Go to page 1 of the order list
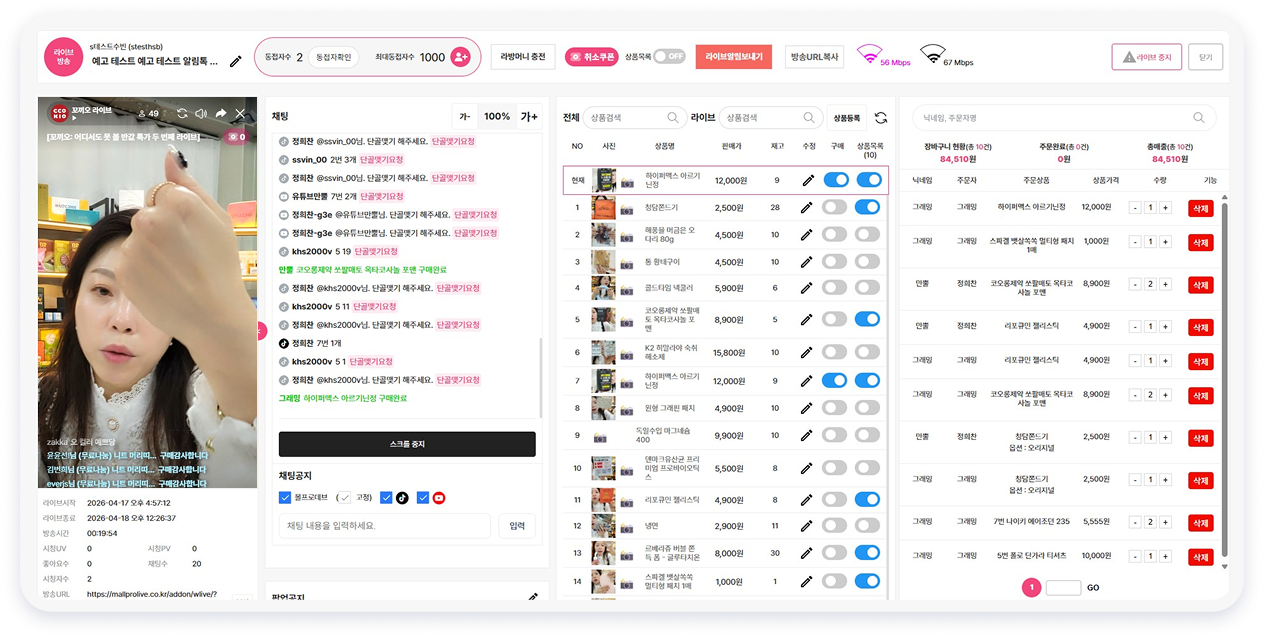Screen dimensions: 1264x638 pos(1031,588)
